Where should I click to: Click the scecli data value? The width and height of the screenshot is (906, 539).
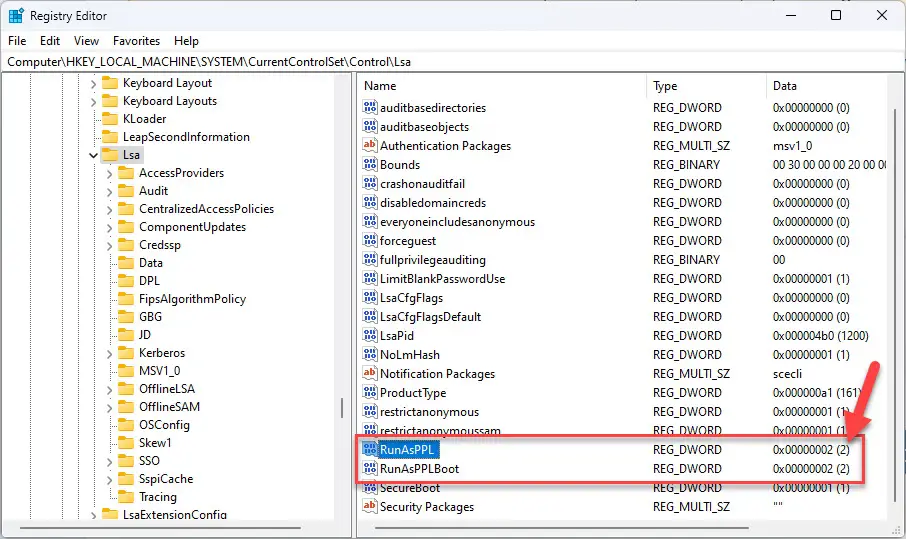(787, 374)
